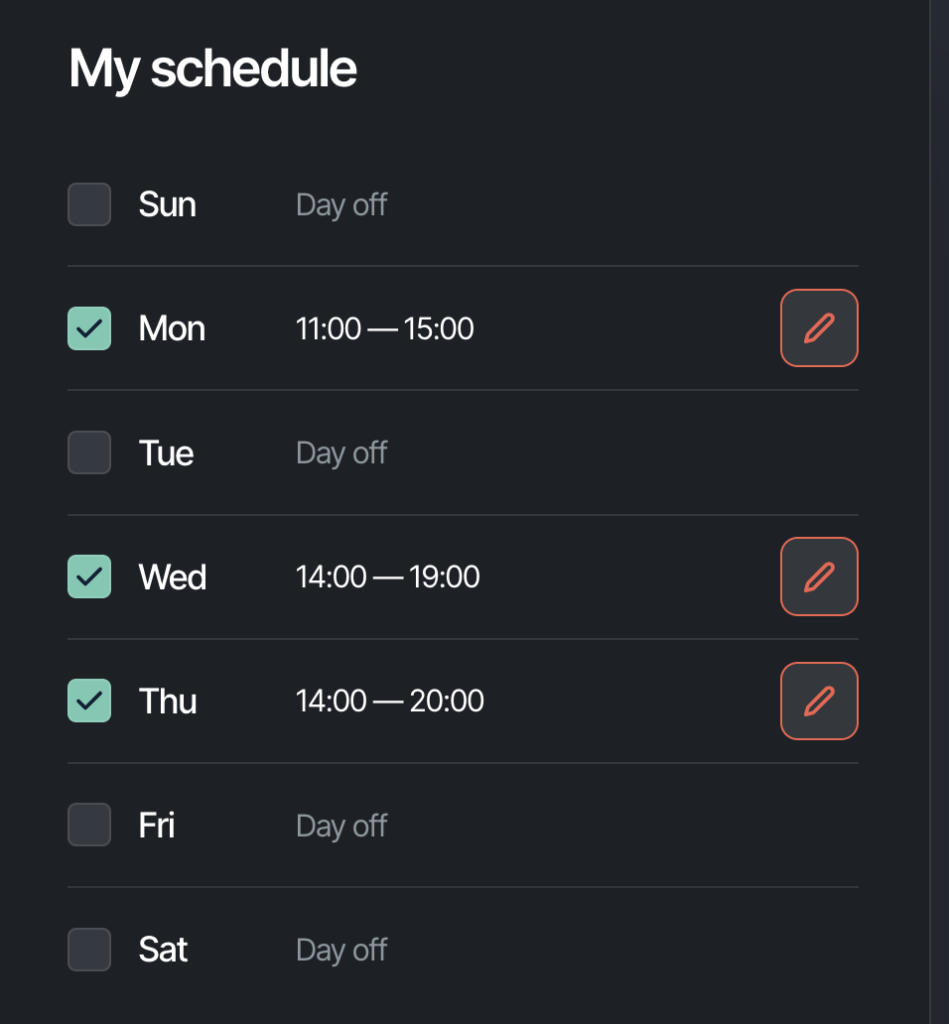Disable the Wed checkbox
The width and height of the screenshot is (949, 1024).
pos(89,577)
